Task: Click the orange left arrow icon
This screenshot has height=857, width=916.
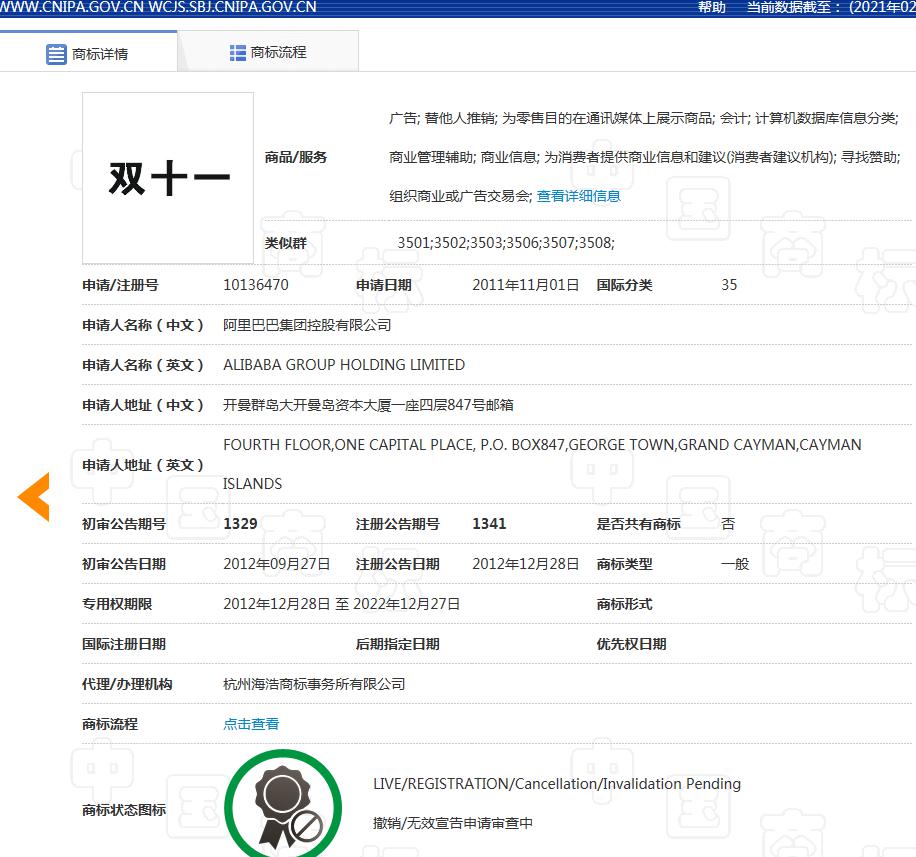Action: [34, 497]
